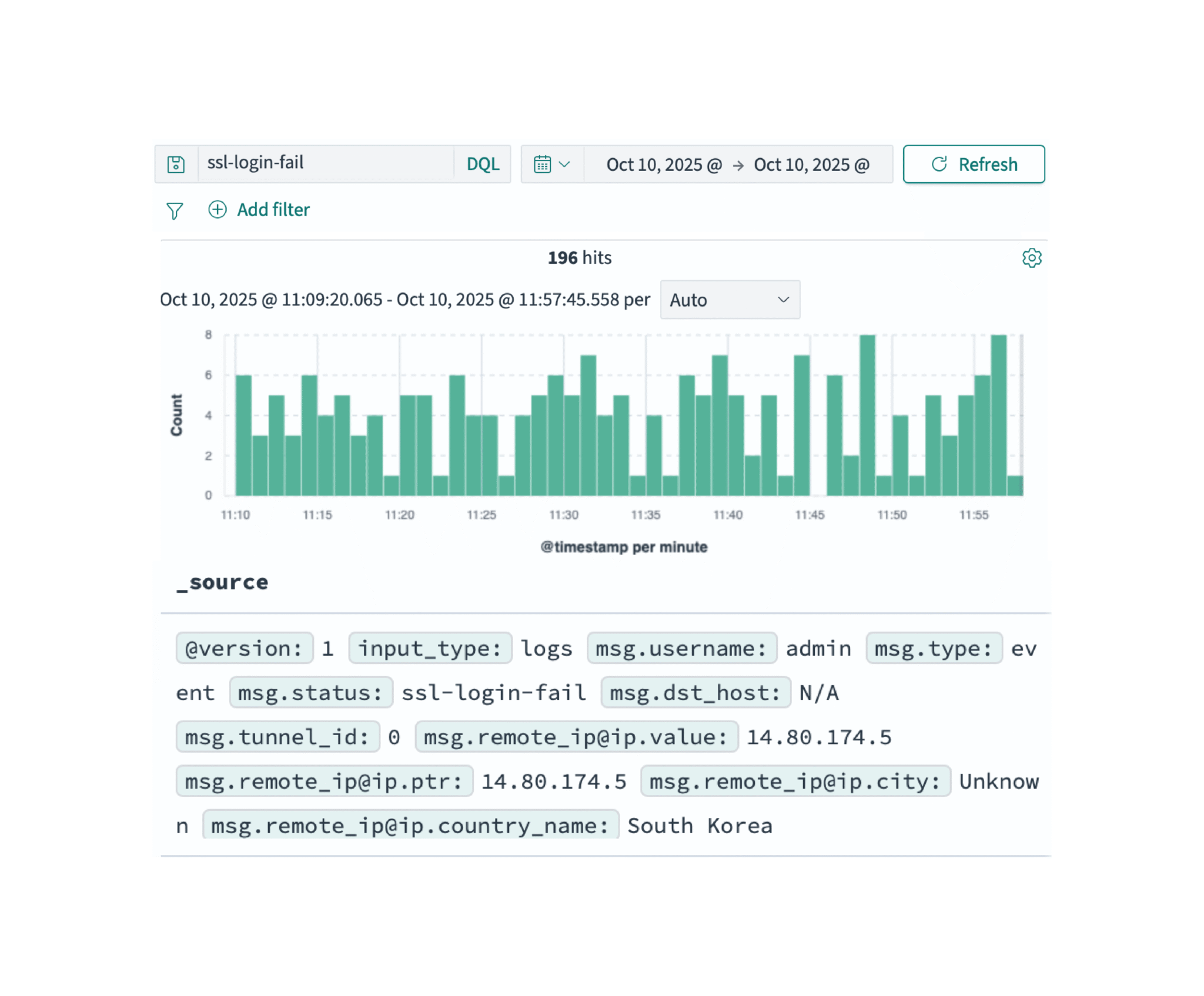Click the start date Oct 10, 2025
Viewport: 1204px width, 996px height.
[x=664, y=165]
